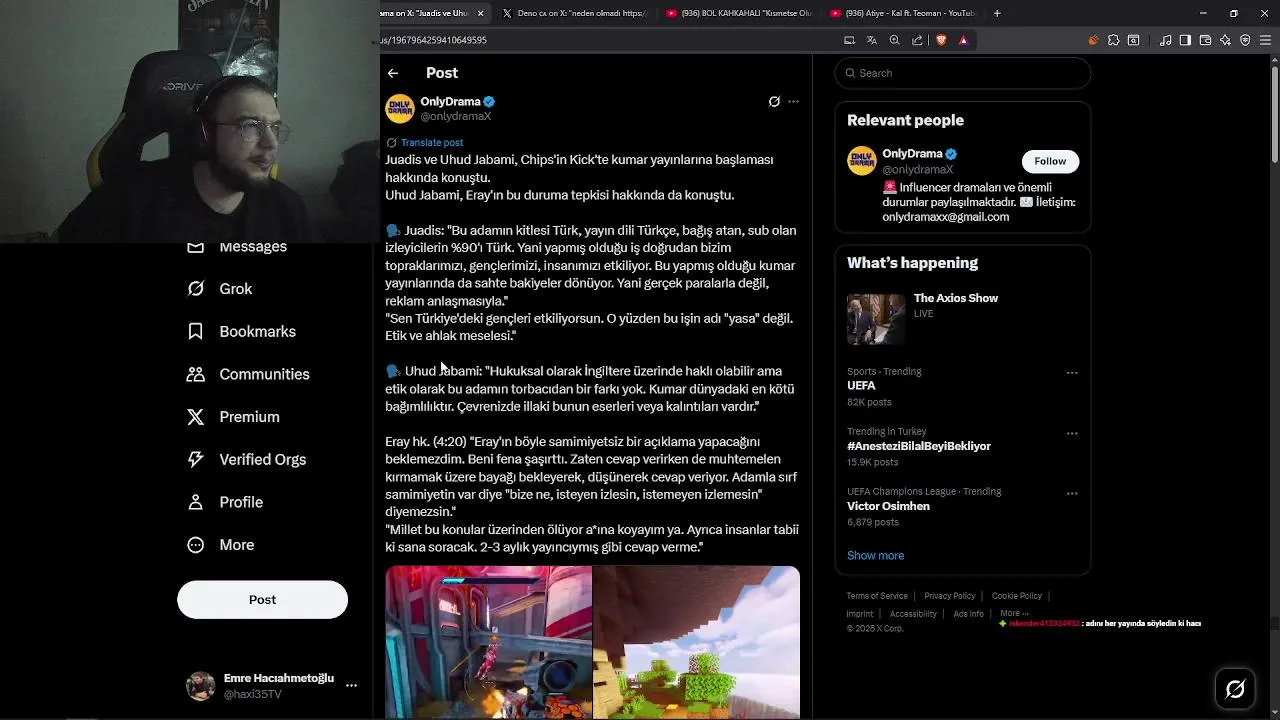Switch to the Deno ca on X tab
The width and height of the screenshot is (1280, 720).
click(x=574, y=13)
